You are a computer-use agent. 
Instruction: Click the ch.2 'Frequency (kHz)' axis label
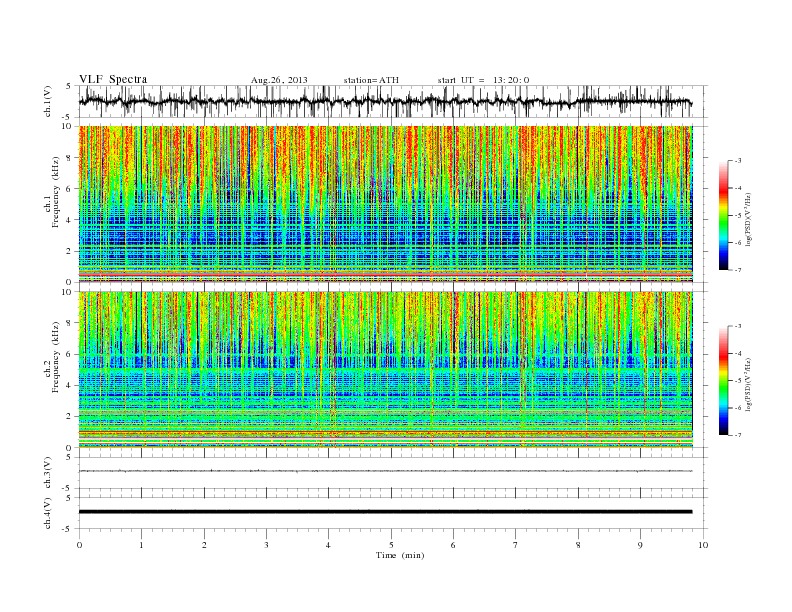[56, 356]
